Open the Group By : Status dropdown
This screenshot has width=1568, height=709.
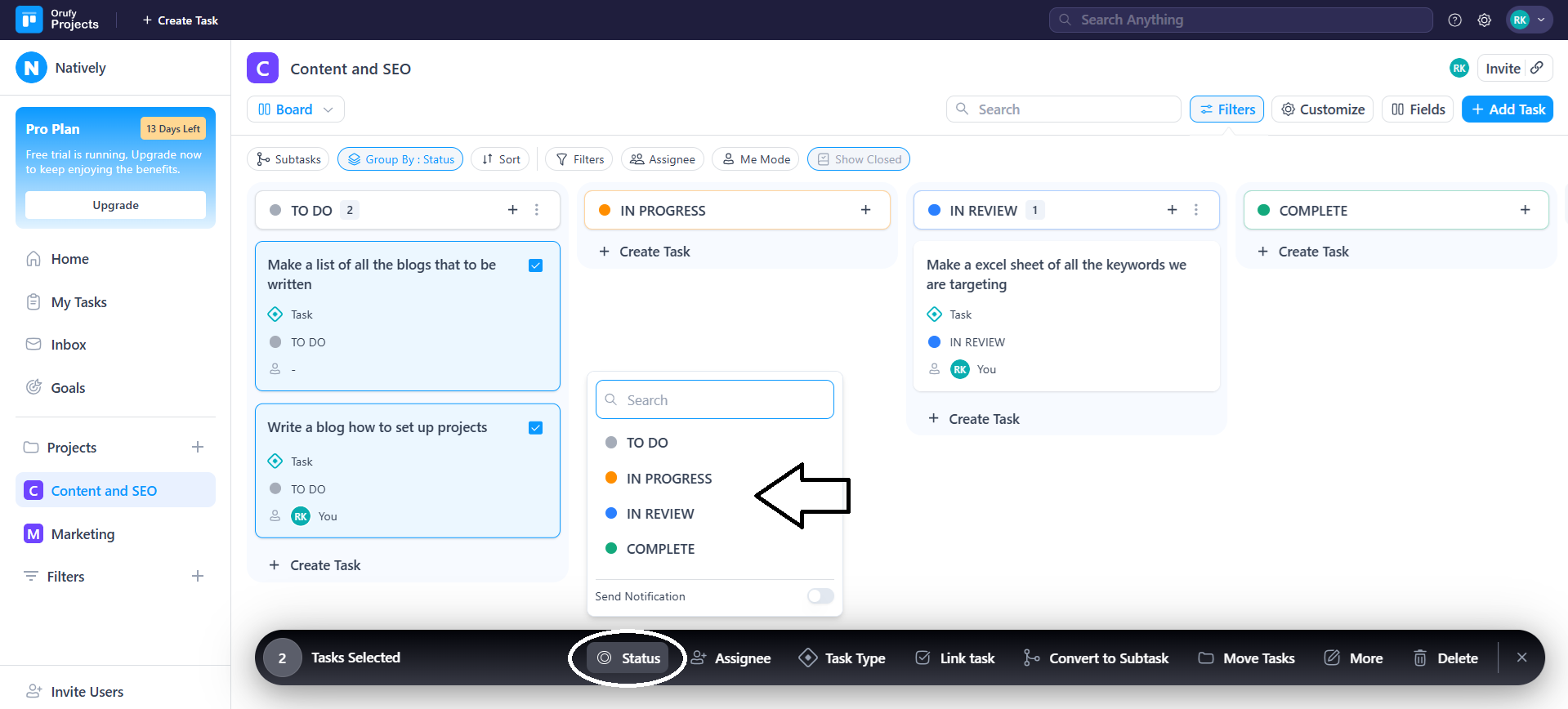tap(400, 159)
